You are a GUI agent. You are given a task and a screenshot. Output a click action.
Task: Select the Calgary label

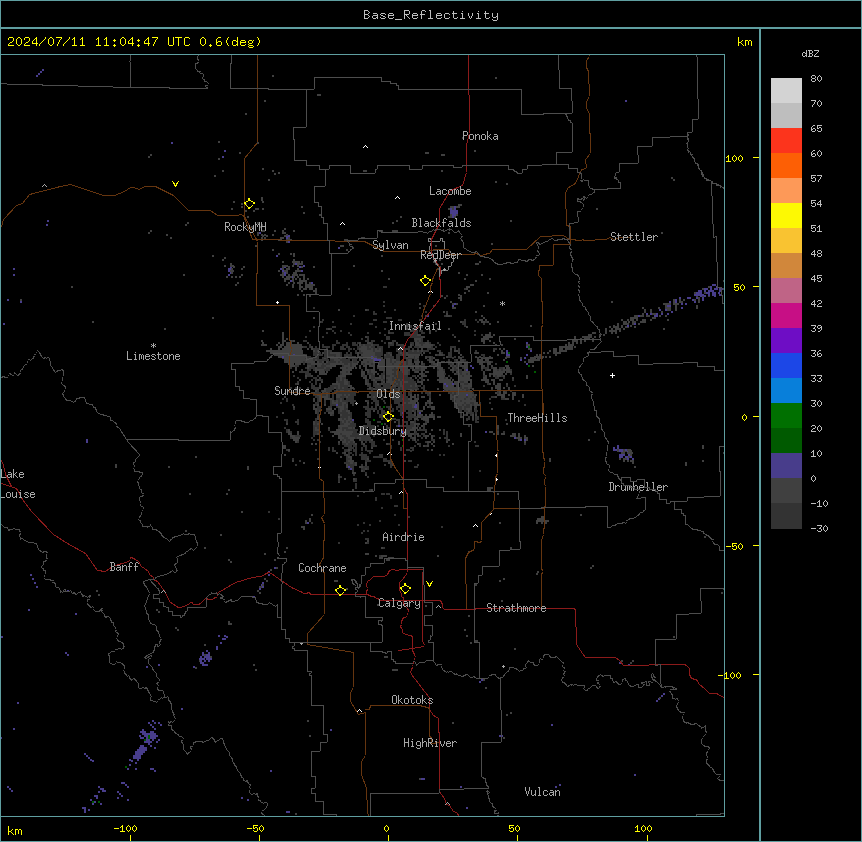tap(399, 603)
